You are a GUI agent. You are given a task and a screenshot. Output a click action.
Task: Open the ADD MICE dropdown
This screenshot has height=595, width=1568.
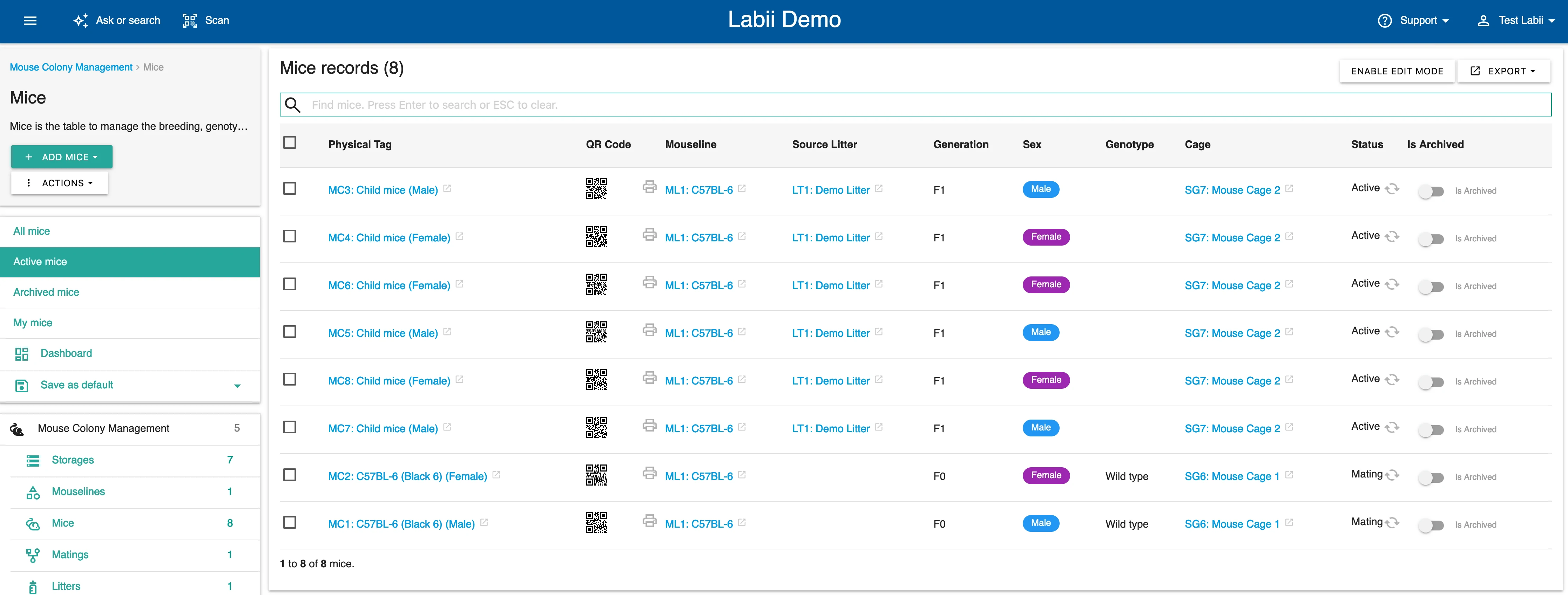61,157
